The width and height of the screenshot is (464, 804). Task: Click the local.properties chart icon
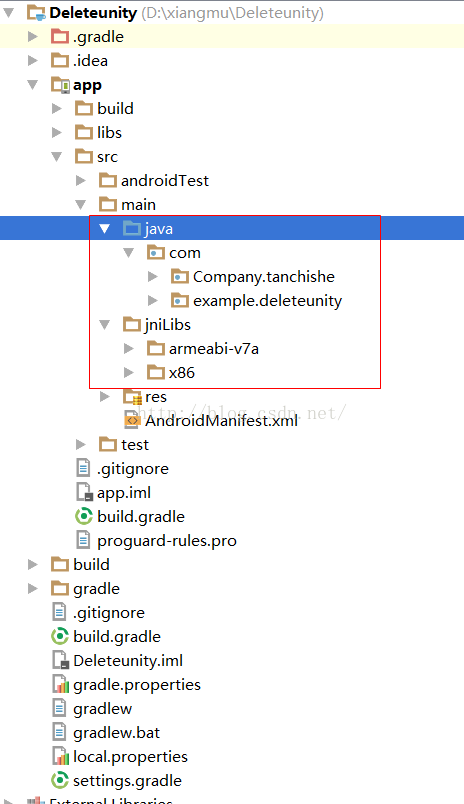(x=60, y=756)
